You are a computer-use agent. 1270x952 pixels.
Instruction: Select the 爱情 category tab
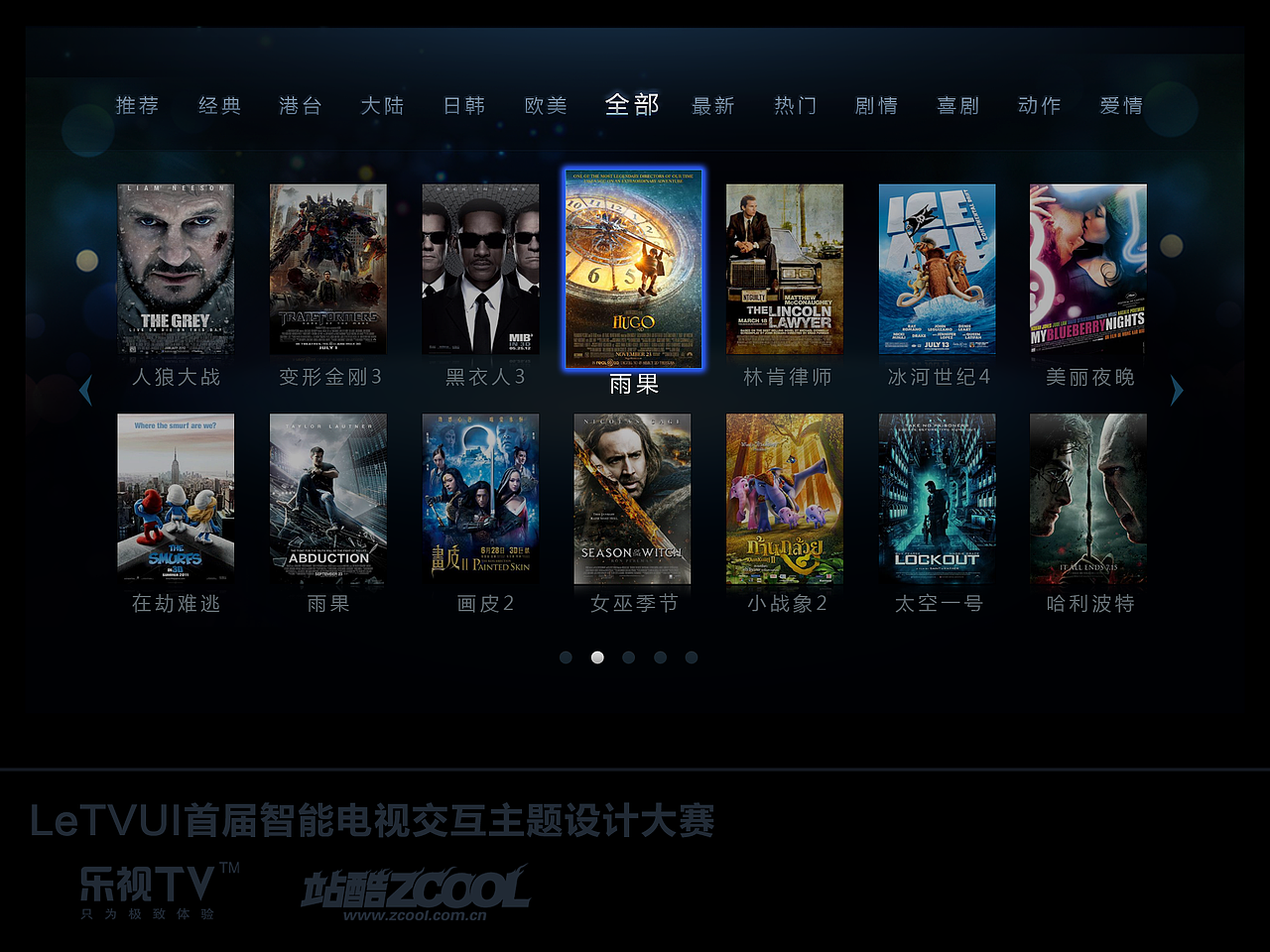coord(1121,105)
